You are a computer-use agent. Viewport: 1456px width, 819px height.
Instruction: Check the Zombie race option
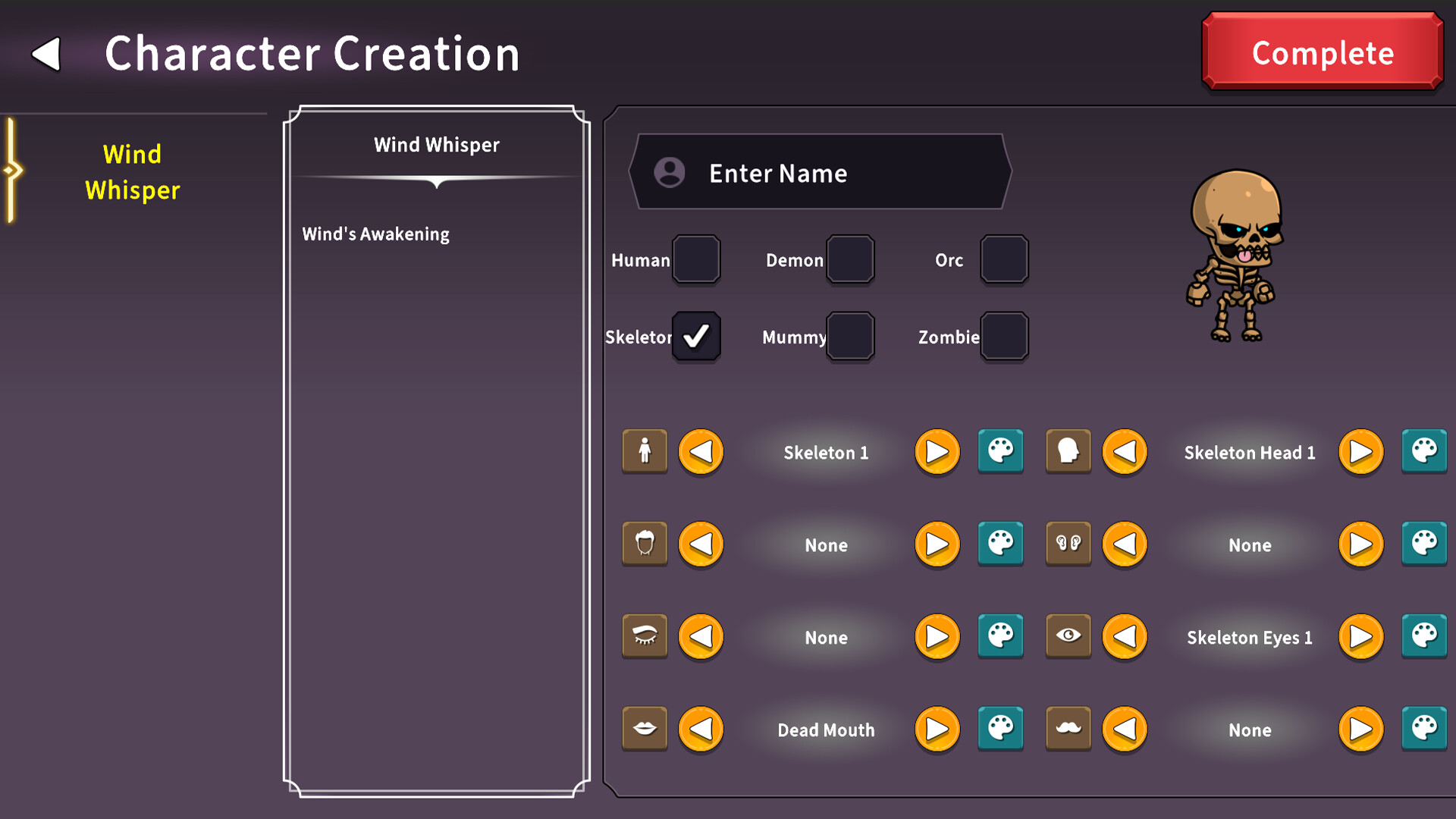point(1003,337)
